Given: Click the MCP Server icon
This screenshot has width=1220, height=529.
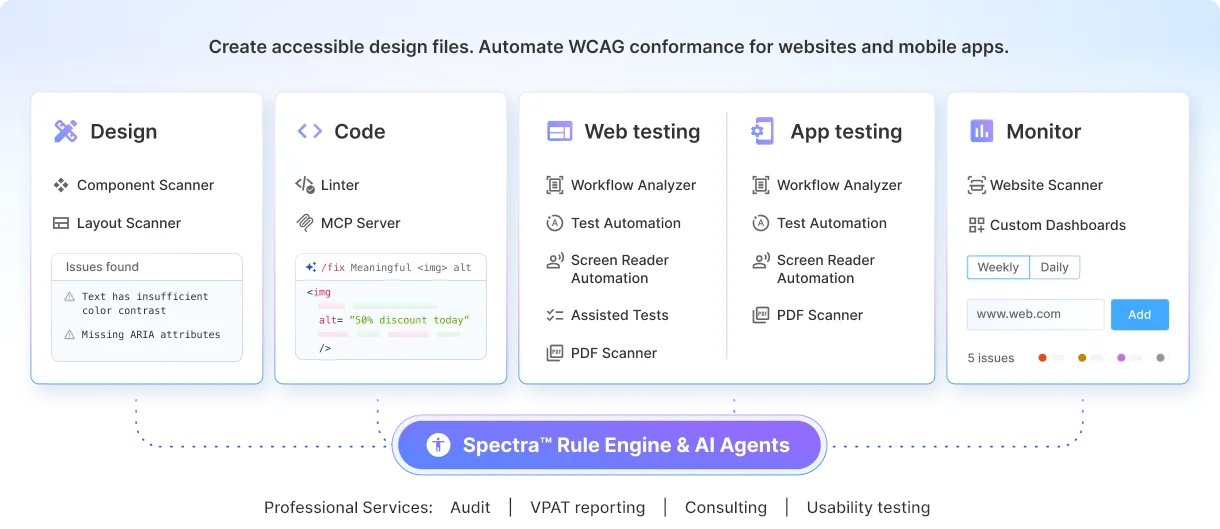Looking at the screenshot, I should point(305,223).
